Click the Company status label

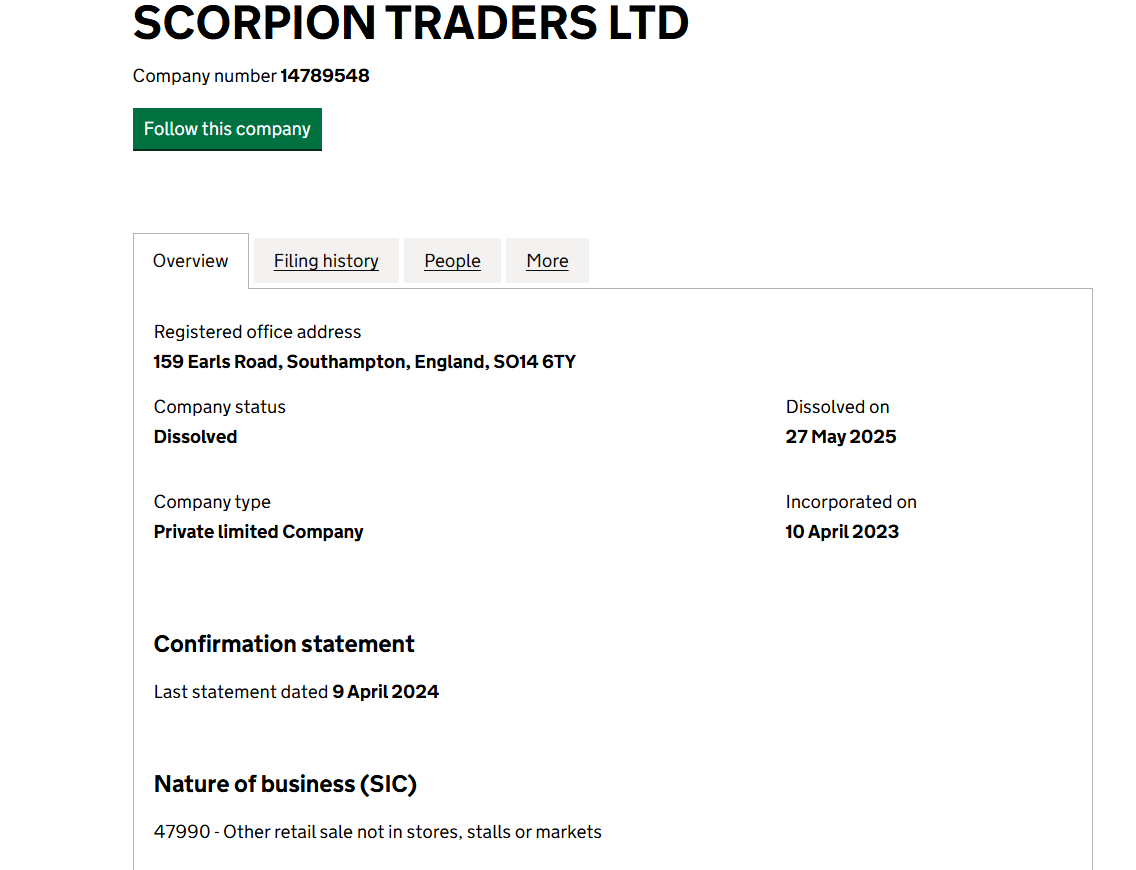tap(219, 407)
